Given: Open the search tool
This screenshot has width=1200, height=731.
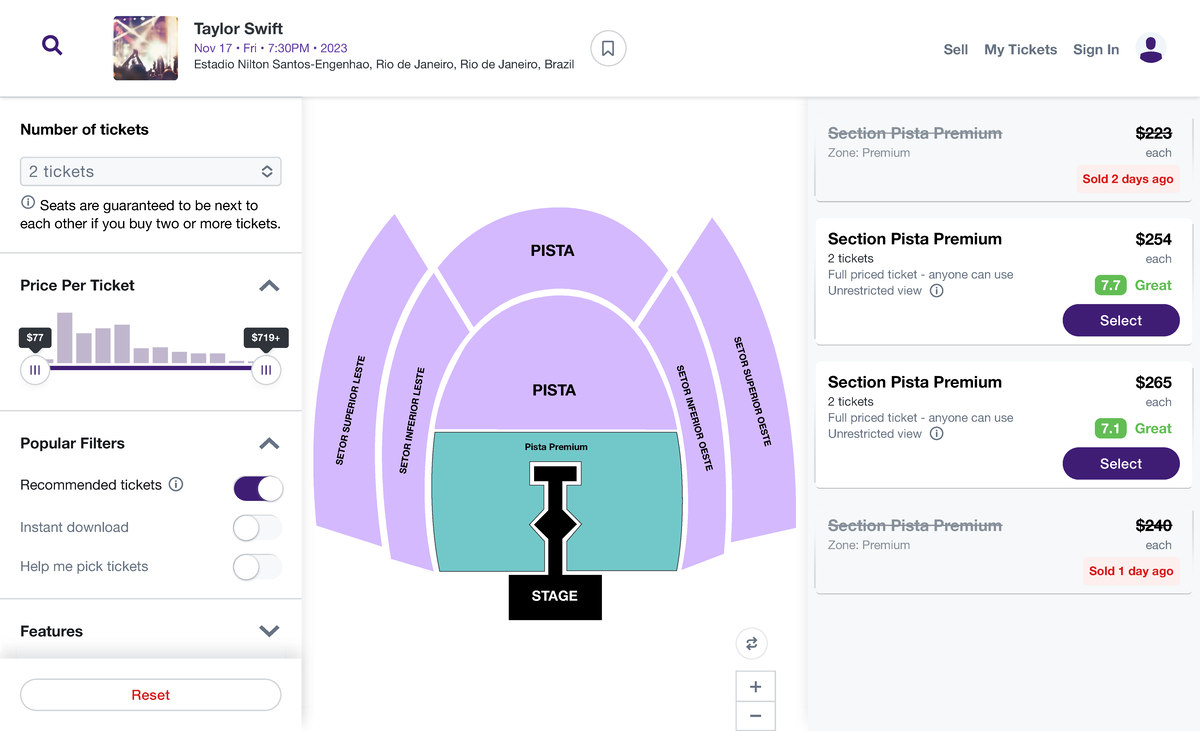Looking at the screenshot, I should [51, 45].
